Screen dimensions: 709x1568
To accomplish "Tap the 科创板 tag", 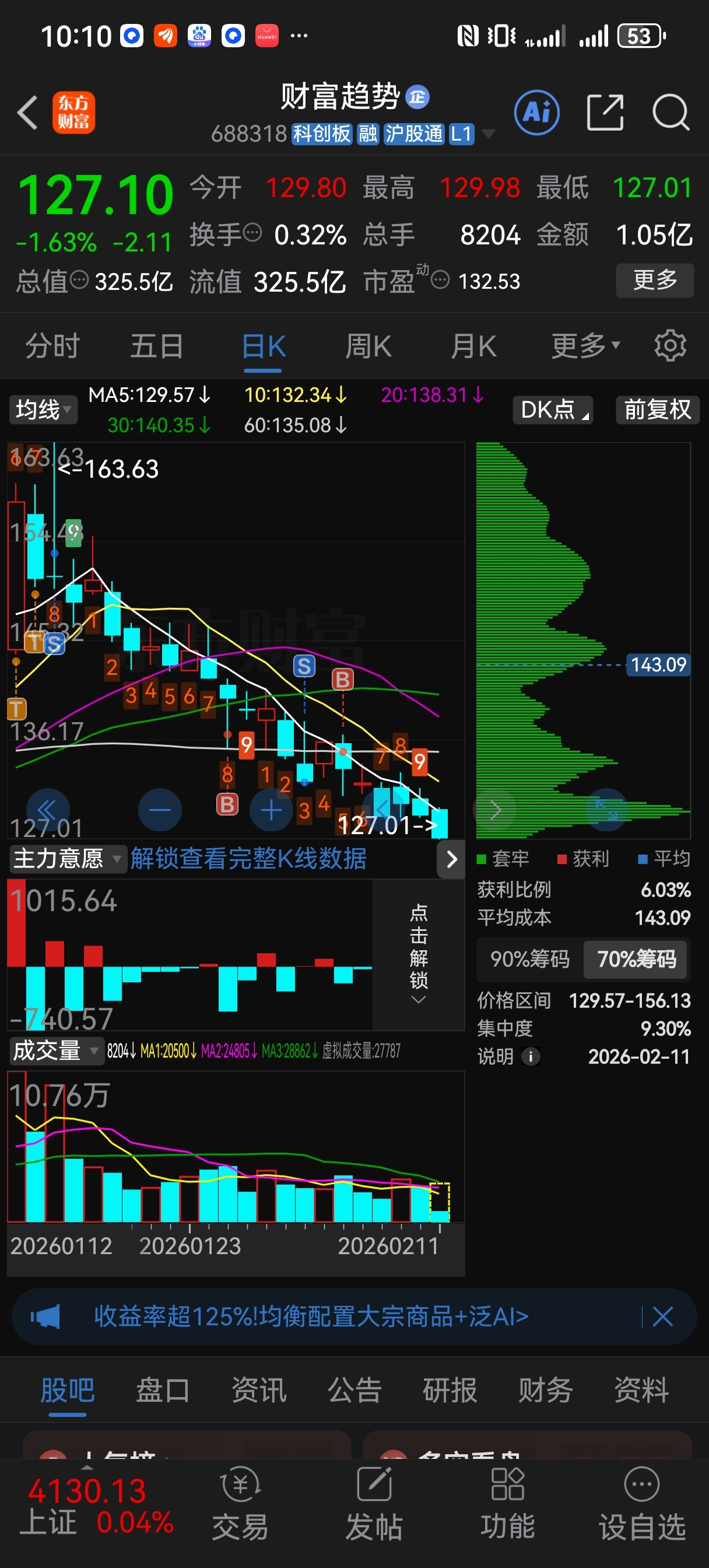I will click(x=322, y=134).
